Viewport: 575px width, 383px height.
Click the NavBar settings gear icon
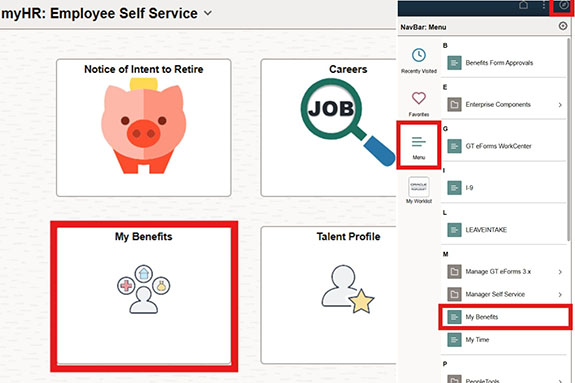tap(563, 26)
